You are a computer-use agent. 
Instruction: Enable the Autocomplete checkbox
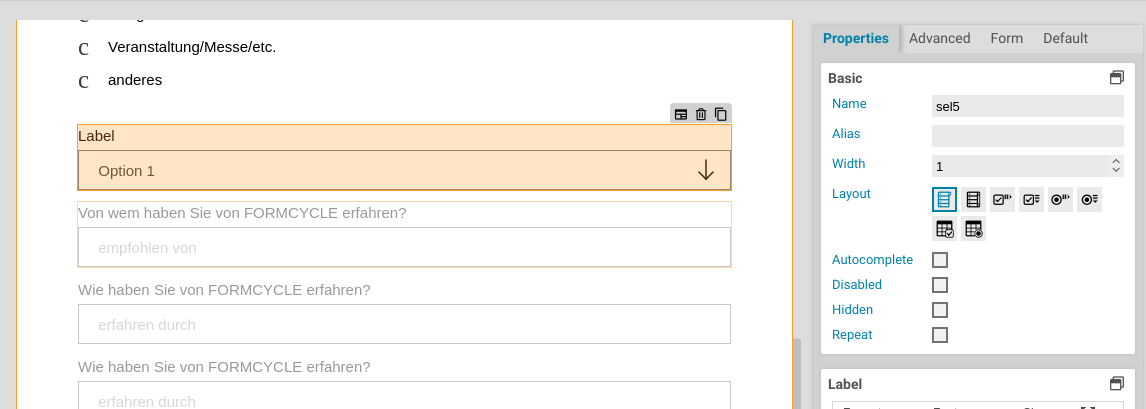coord(940,260)
